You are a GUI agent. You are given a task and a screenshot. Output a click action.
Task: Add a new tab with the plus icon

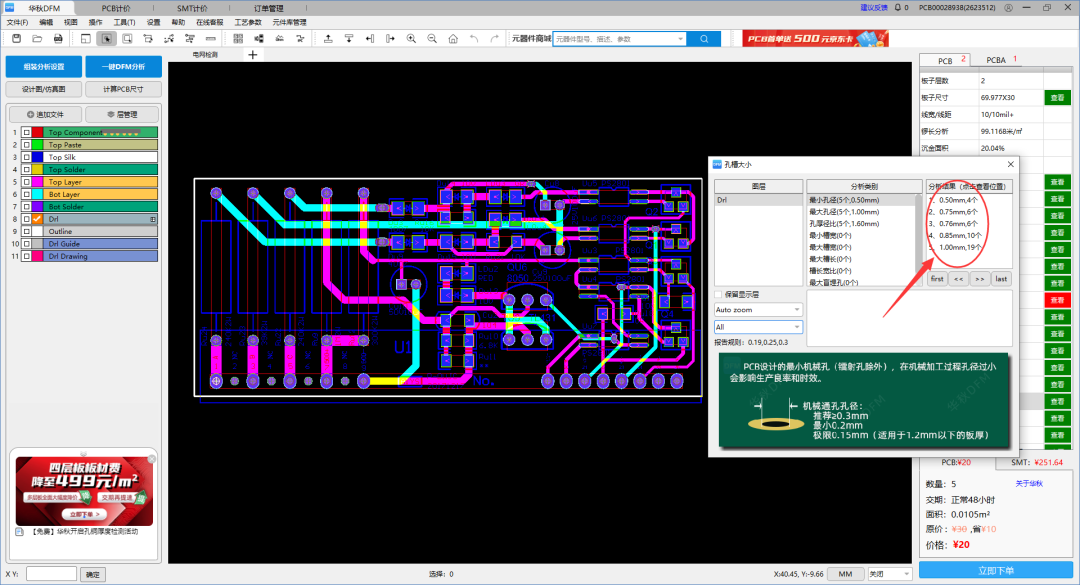click(x=252, y=55)
